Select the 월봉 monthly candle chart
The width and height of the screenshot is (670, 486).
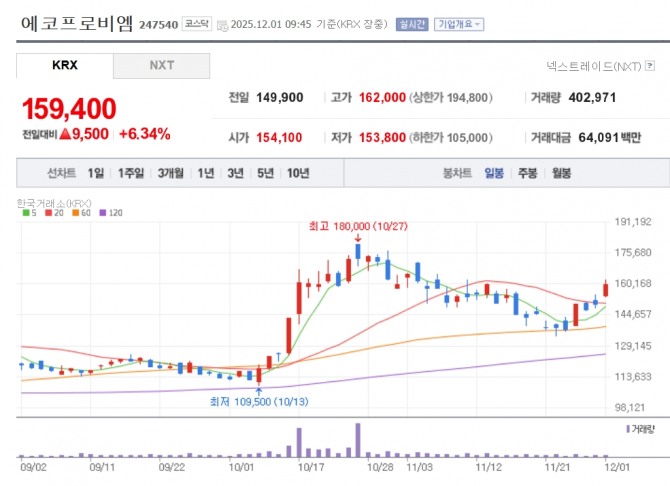pos(561,173)
